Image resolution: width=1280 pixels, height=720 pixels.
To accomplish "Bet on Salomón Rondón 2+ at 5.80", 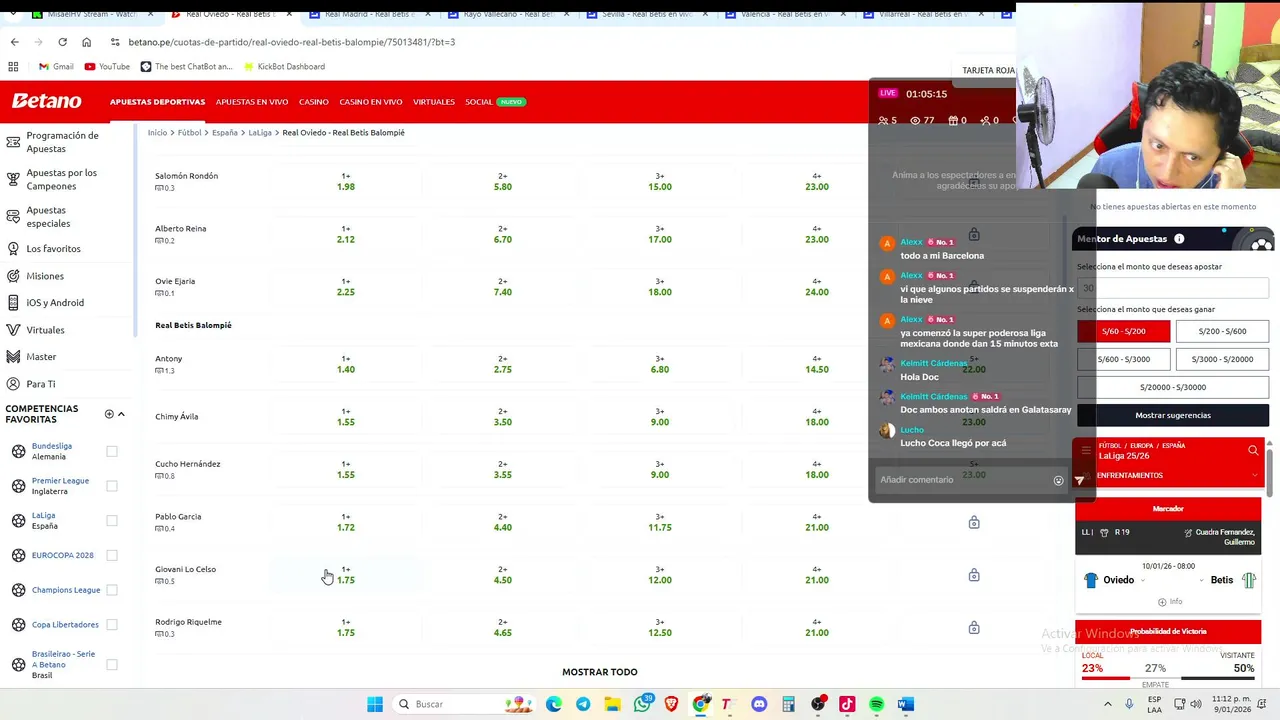I will coord(502,181).
